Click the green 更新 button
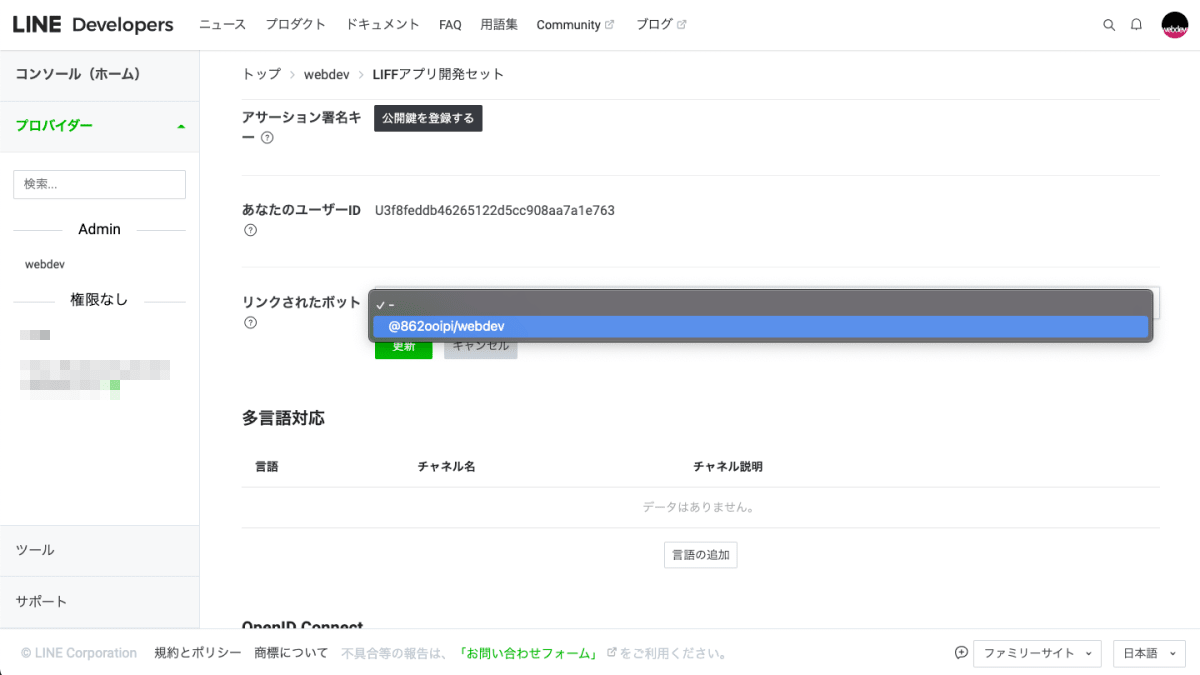Screen dimensions: 1200x675 [x=403, y=347]
